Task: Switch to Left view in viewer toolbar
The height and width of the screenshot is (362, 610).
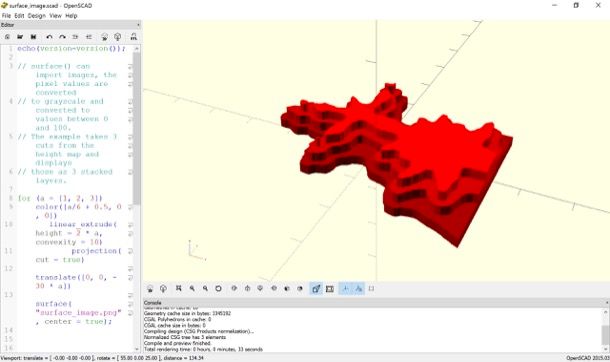Action: (274, 289)
